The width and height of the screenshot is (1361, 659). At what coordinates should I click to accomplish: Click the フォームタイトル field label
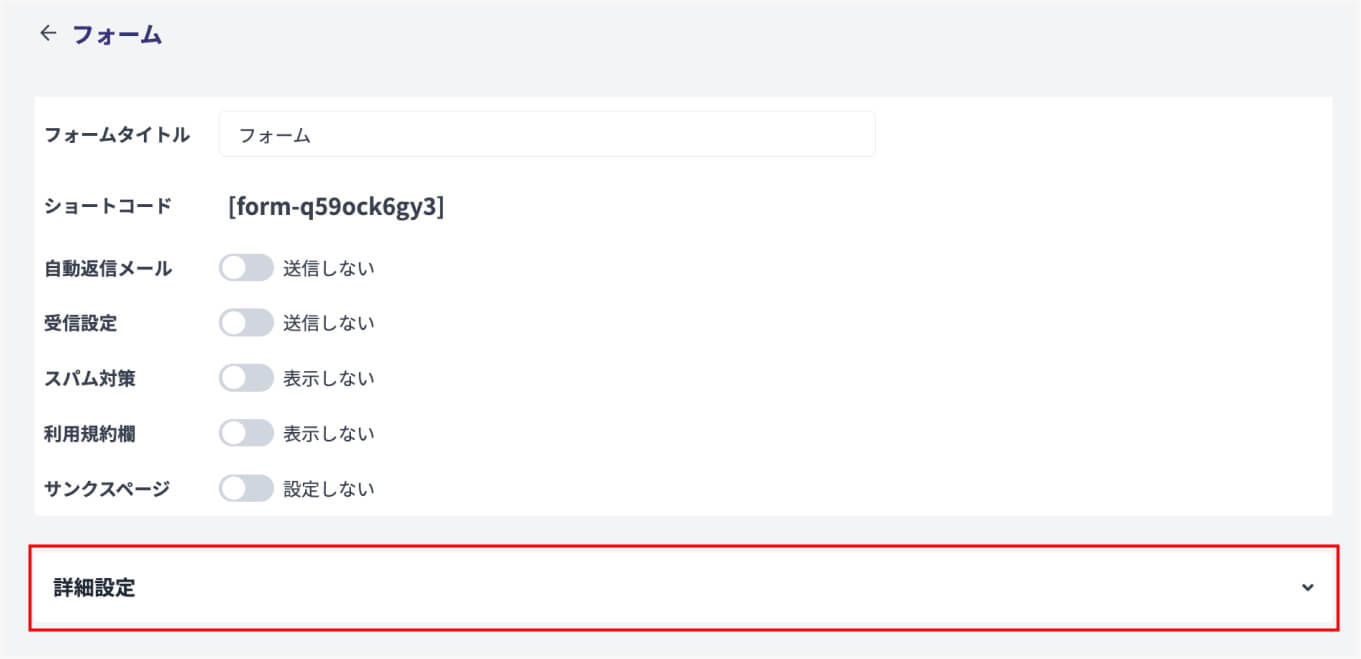[117, 135]
